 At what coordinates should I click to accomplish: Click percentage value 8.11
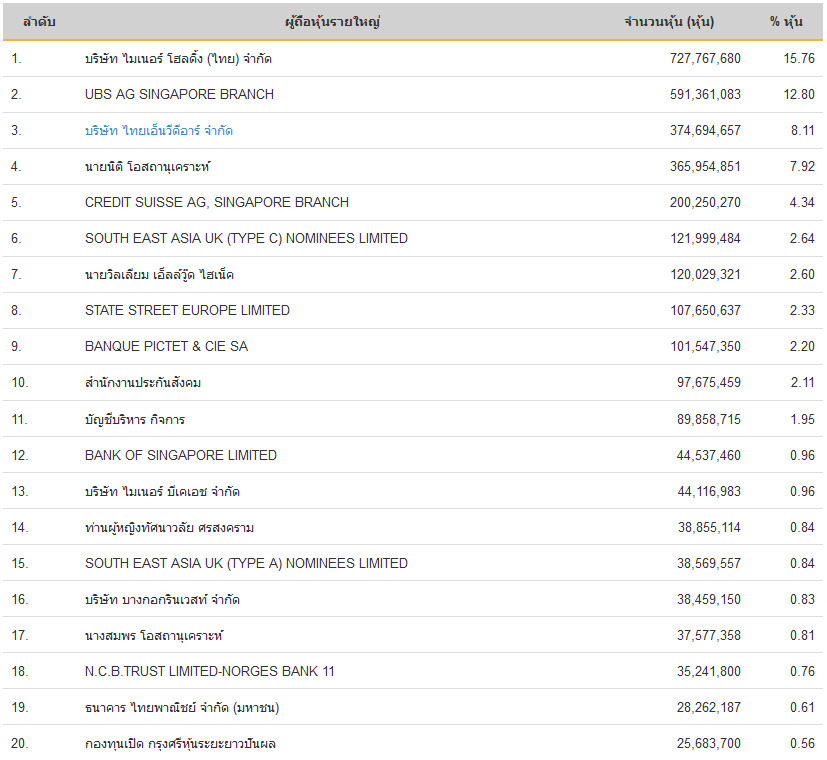(803, 130)
